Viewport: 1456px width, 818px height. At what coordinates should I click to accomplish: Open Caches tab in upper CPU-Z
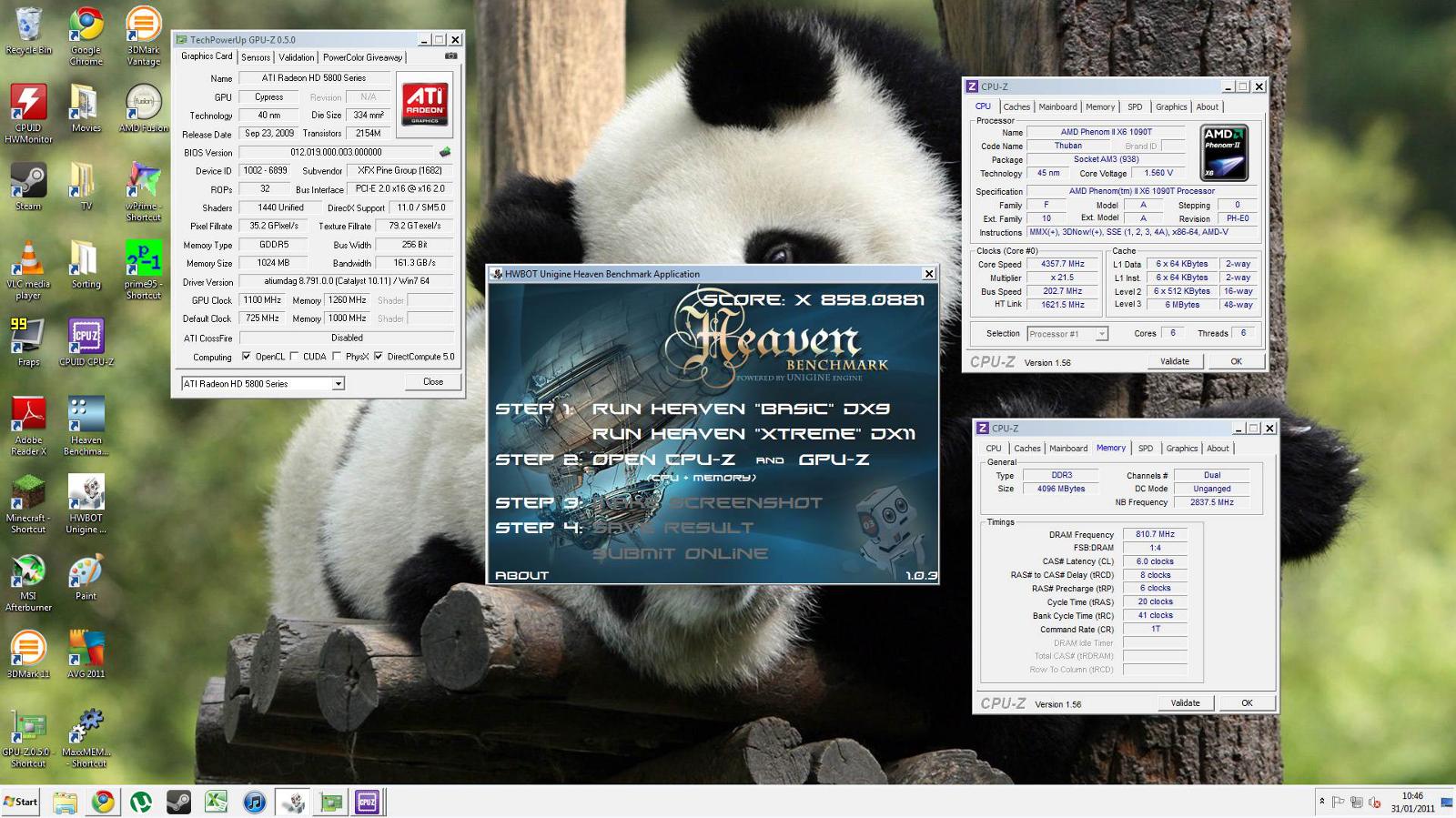pos(1016,107)
